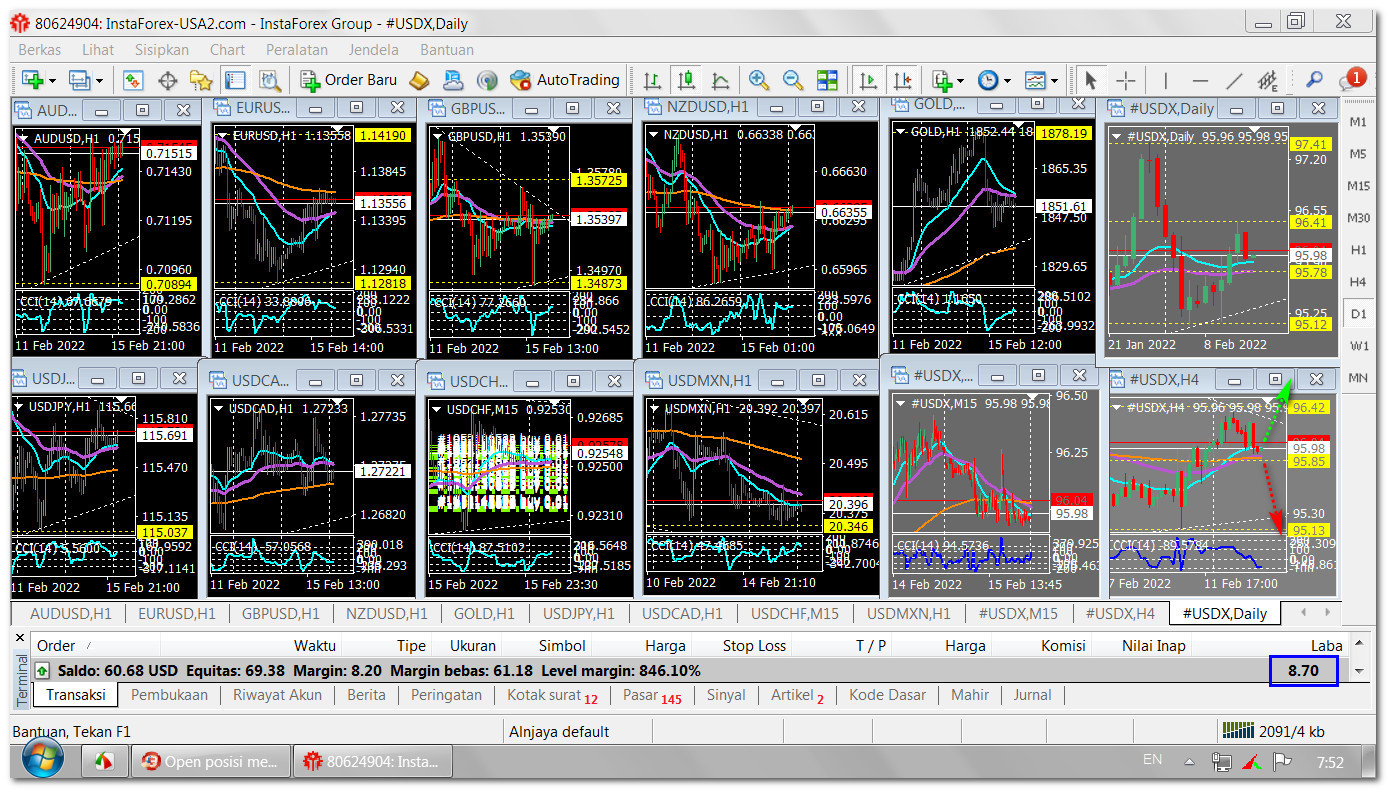Click Order Baru to open new order
The height and width of the screenshot is (789, 1387).
[x=348, y=80]
